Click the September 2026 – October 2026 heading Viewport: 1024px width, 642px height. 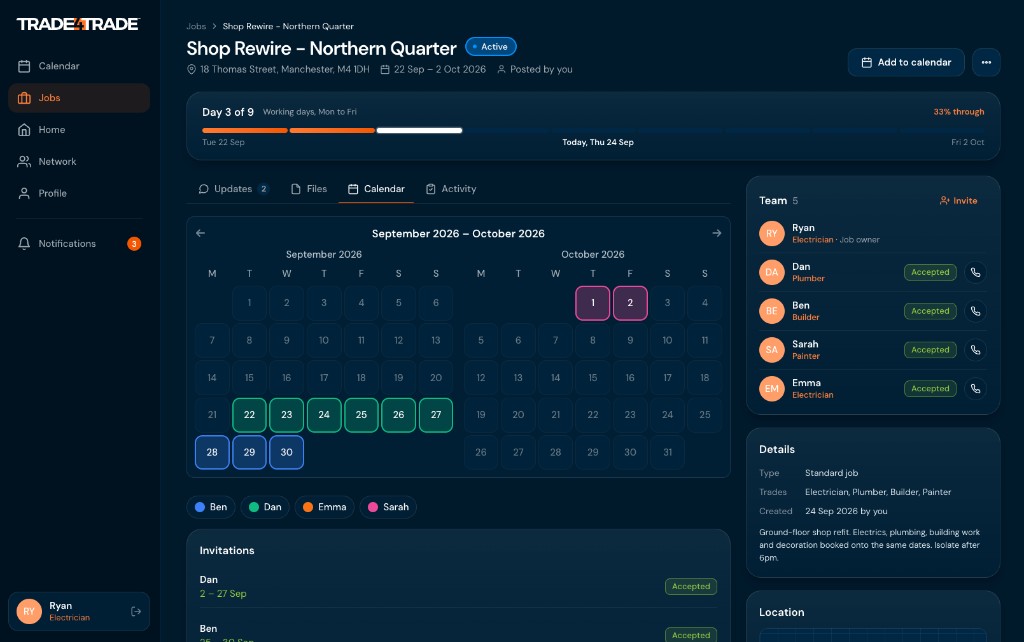[x=458, y=233]
